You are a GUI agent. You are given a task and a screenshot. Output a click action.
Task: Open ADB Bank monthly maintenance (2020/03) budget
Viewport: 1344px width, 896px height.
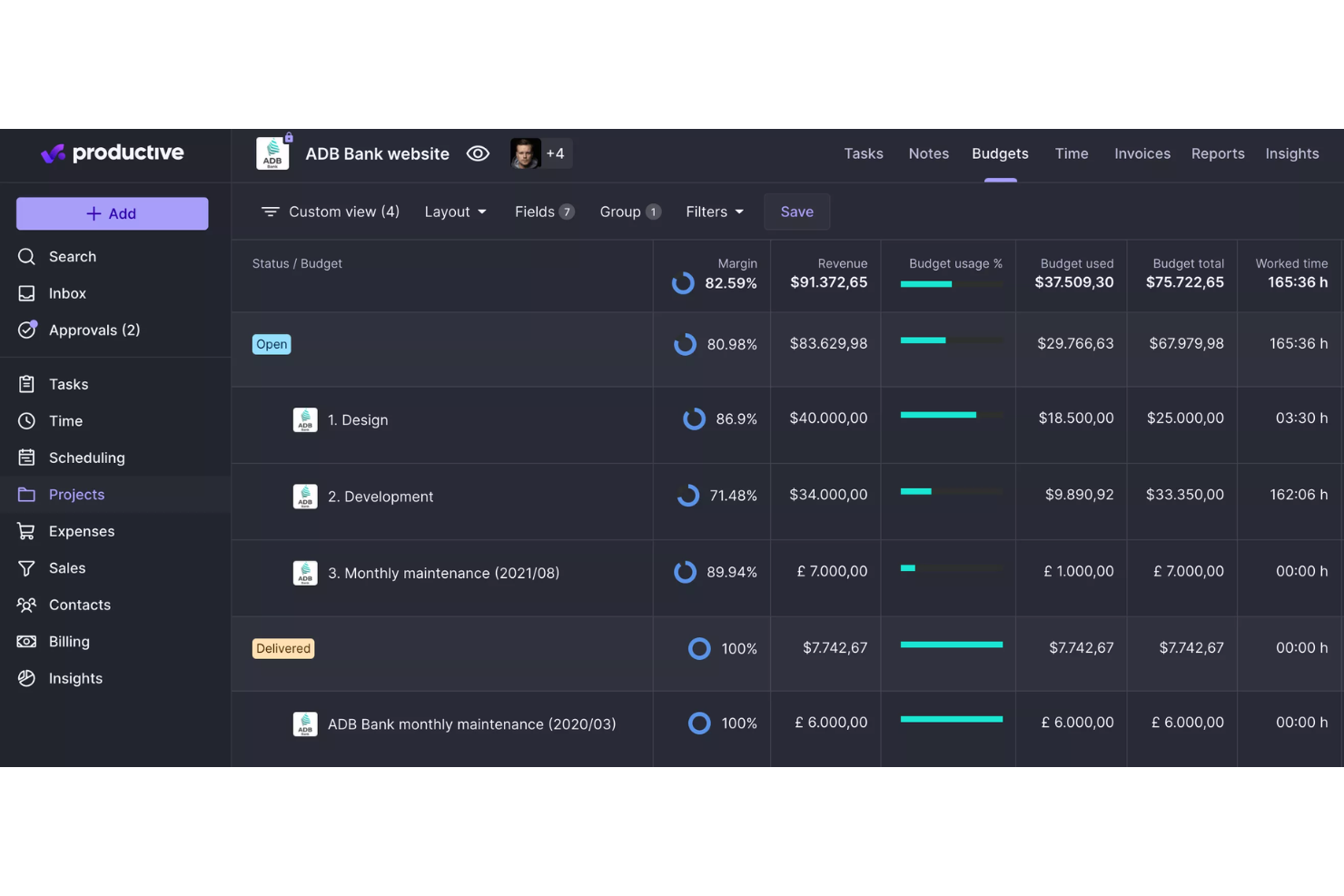[471, 724]
